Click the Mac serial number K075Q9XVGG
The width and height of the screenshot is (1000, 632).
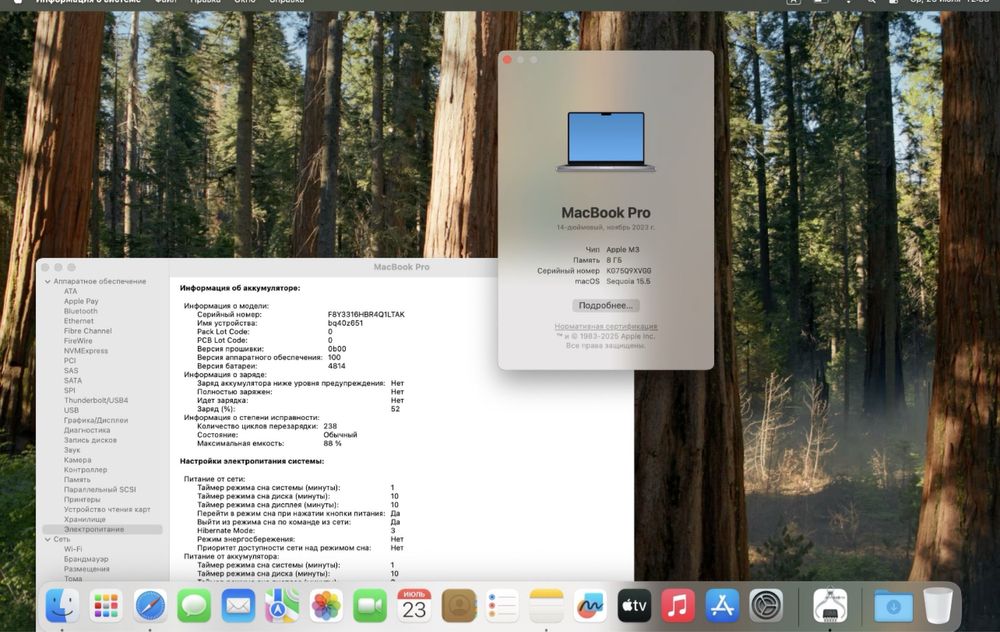(x=629, y=270)
